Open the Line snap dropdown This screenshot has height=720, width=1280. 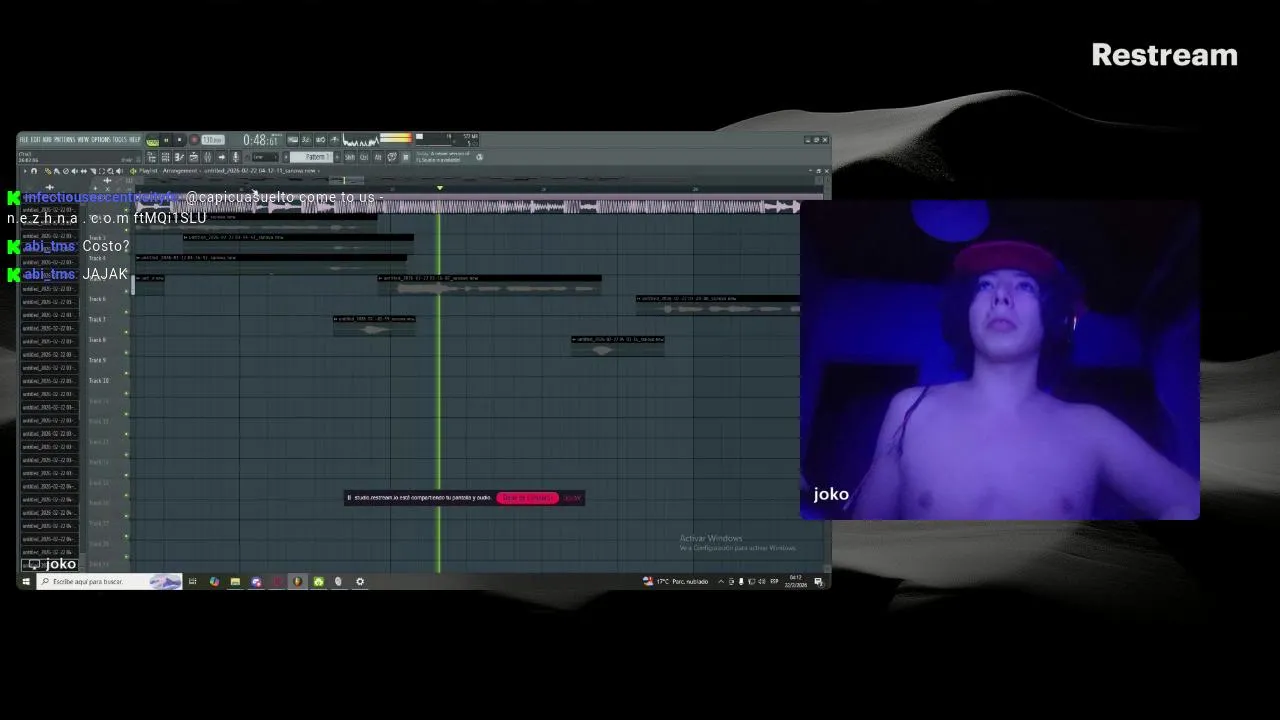[x=265, y=157]
